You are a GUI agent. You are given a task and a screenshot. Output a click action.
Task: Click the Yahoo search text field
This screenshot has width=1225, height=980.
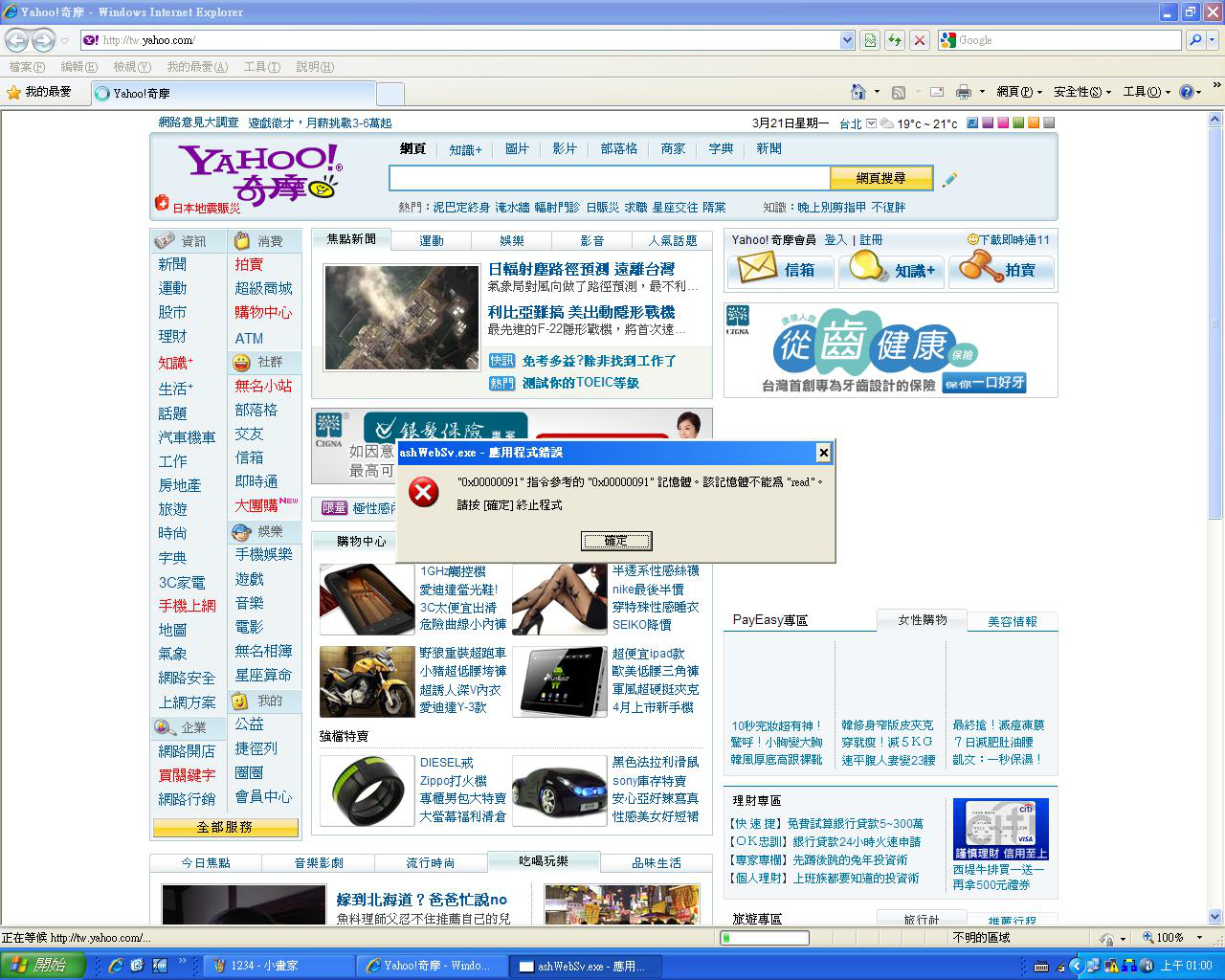coord(609,178)
